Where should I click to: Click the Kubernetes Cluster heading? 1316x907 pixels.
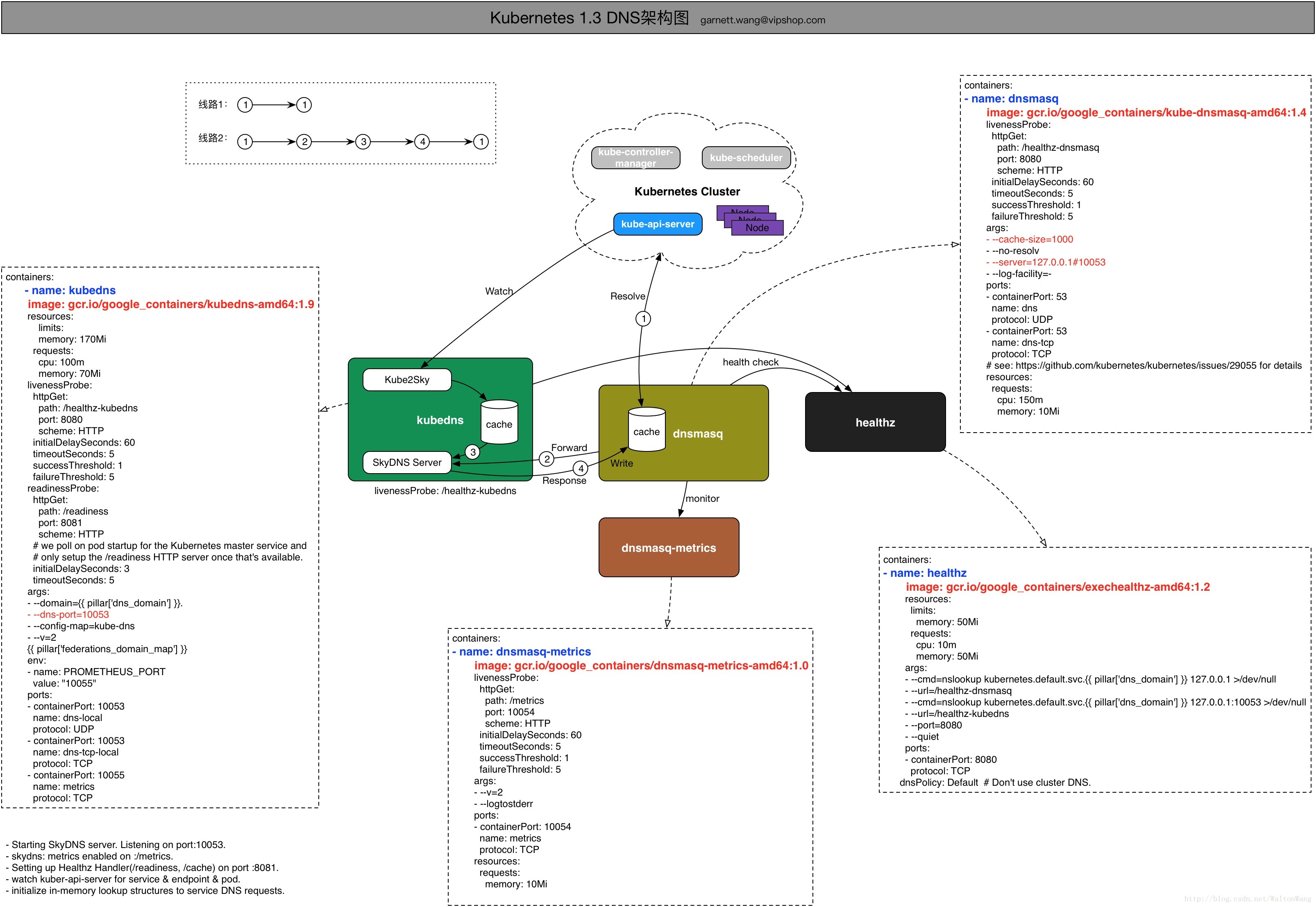pyautogui.click(x=687, y=191)
